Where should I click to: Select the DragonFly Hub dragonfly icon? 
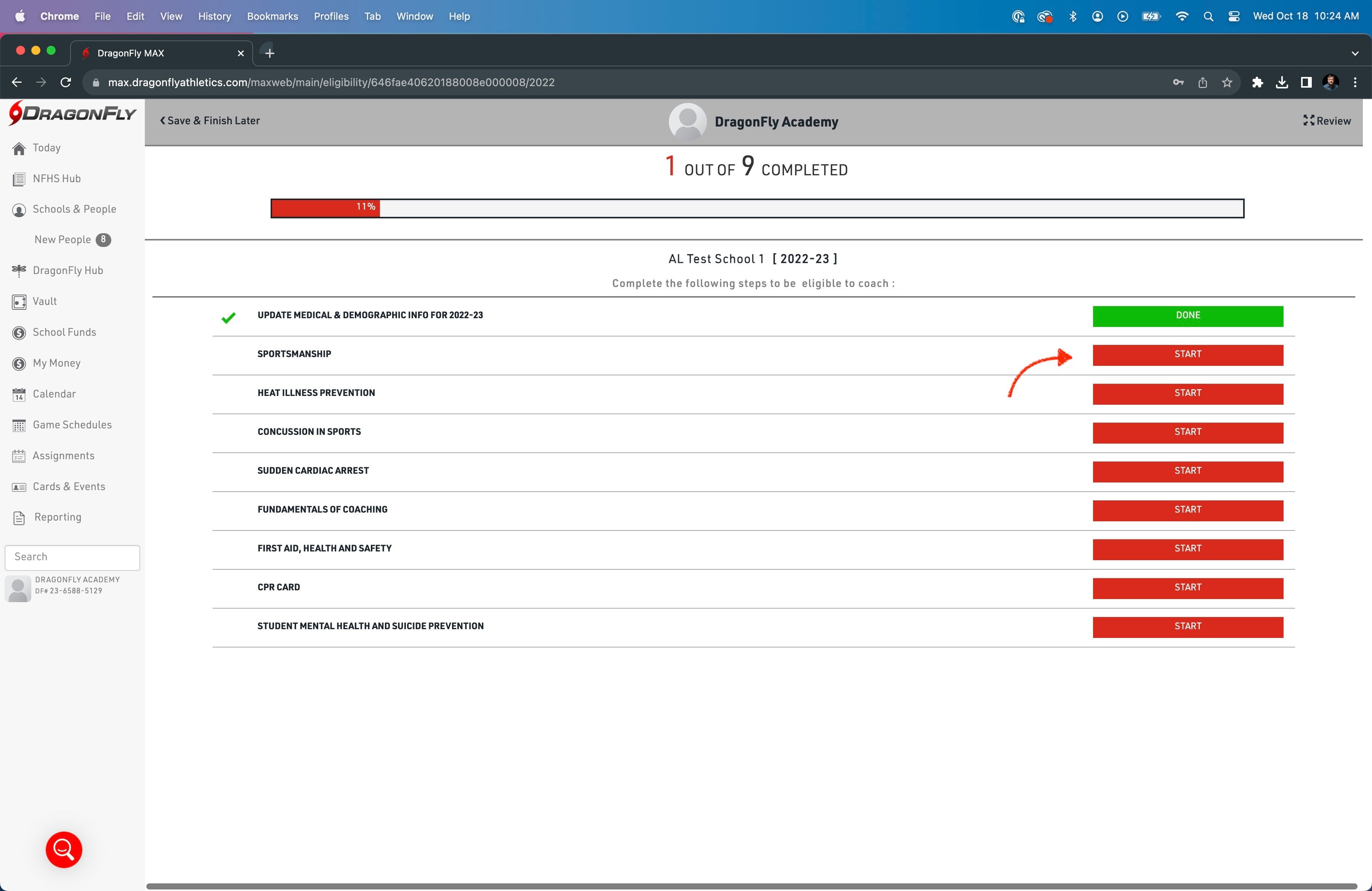pos(19,271)
